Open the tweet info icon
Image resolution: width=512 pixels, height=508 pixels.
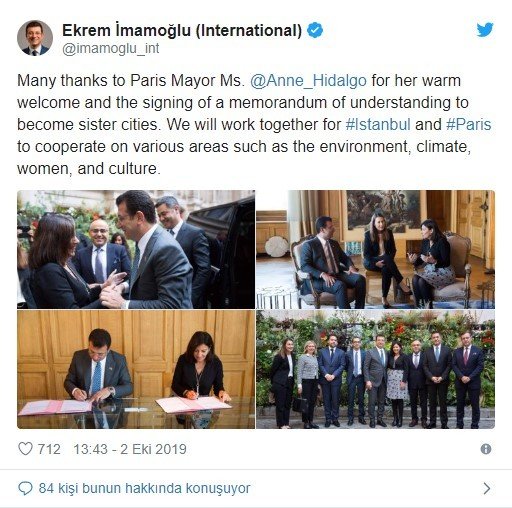coord(486,449)
